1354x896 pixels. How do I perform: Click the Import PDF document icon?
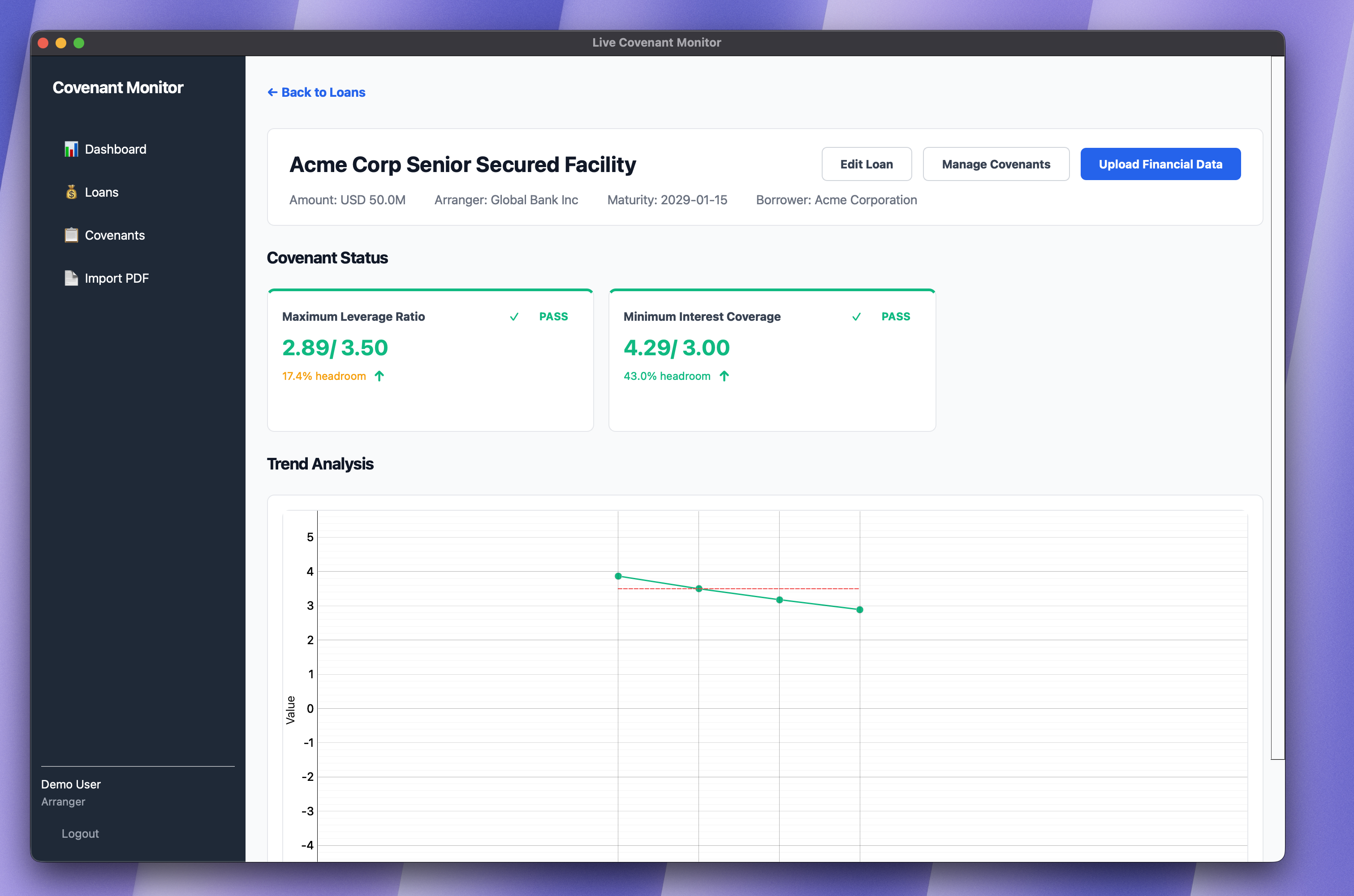[71, 278]
